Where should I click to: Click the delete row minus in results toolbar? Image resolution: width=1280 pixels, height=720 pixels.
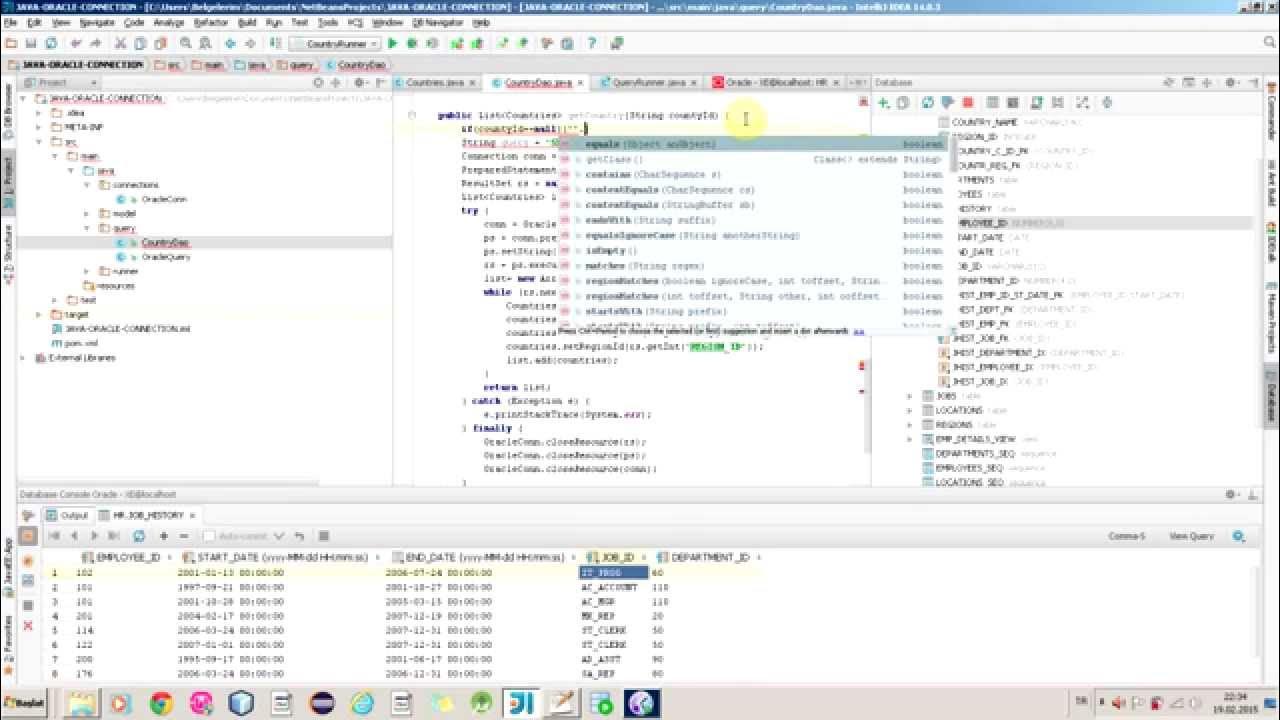pyautogui.click(x=184, y=536)
